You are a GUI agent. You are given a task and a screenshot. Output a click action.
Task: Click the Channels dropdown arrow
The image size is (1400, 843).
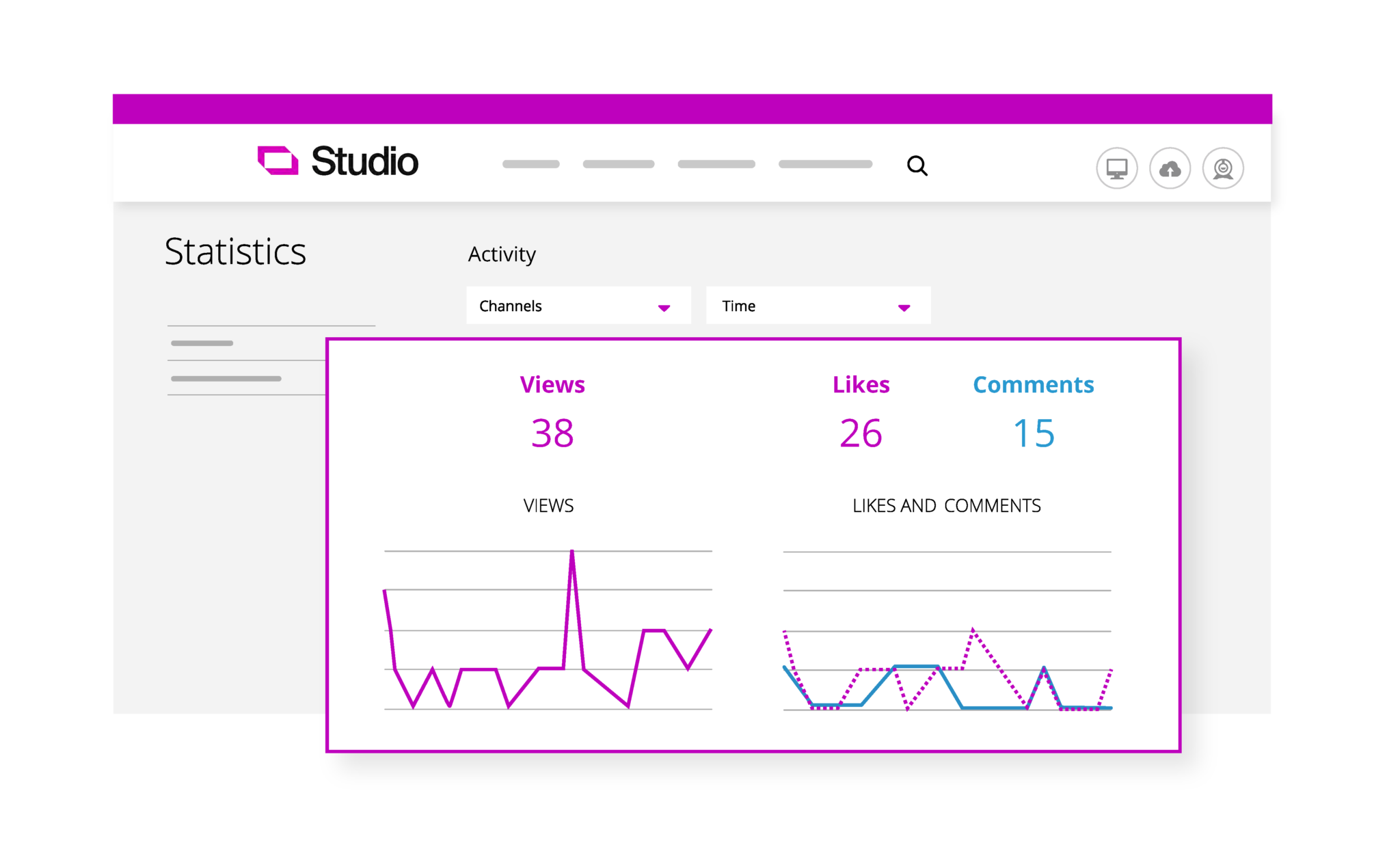tap(664, 308)
